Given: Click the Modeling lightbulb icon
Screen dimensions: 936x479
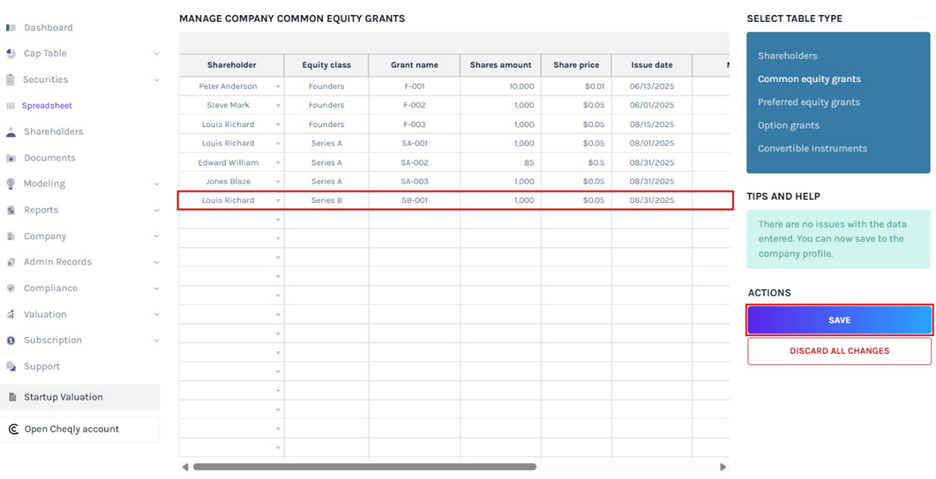Looking at the screenshot, I should pyautogui.click(x=11, y=184).
